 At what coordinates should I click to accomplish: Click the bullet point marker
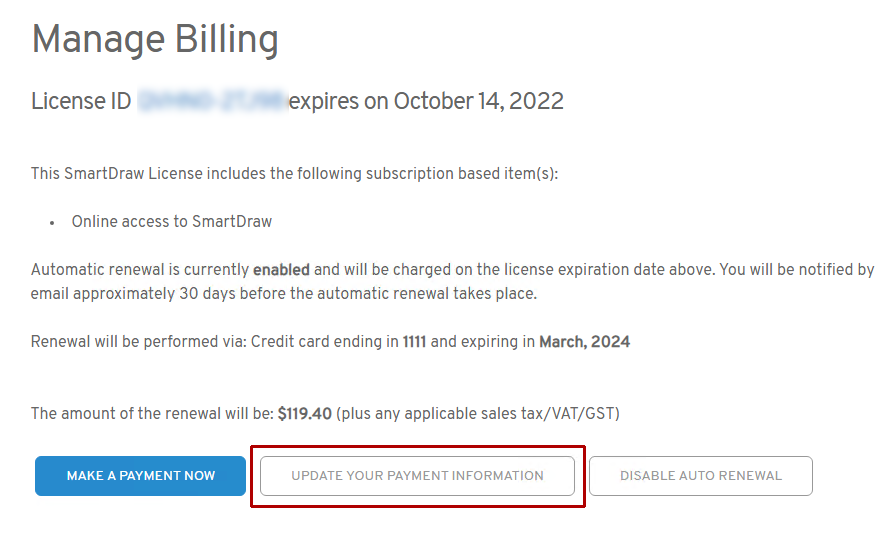pos(52,222)
